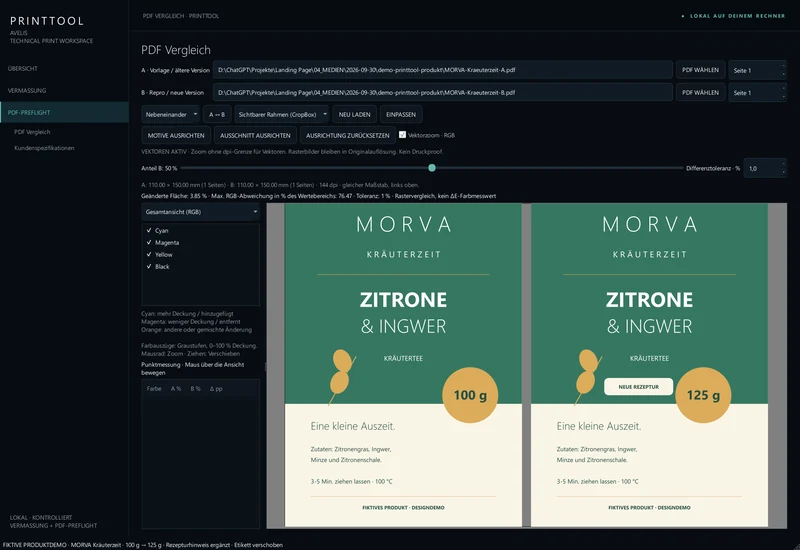The image size is (800, 550).
Task: Click the A ↔ B swap button
Action: click(x=217, y=114)
